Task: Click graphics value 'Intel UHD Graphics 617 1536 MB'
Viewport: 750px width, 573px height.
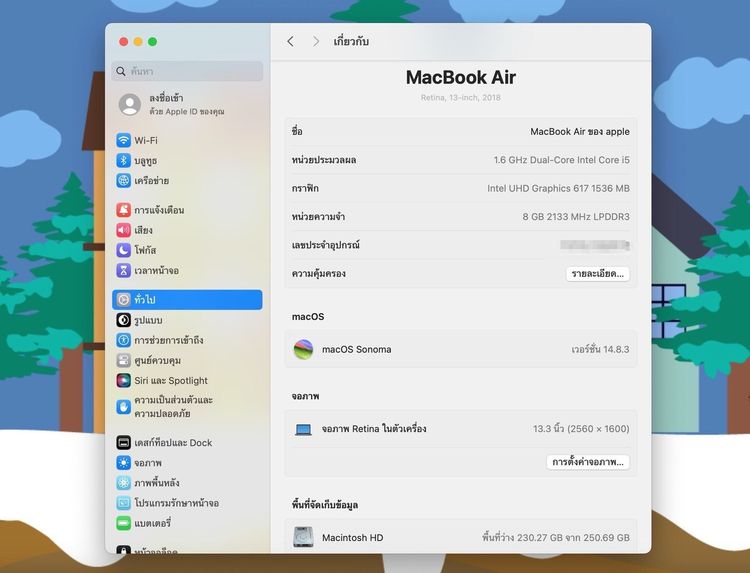Action: pos(558,188)
